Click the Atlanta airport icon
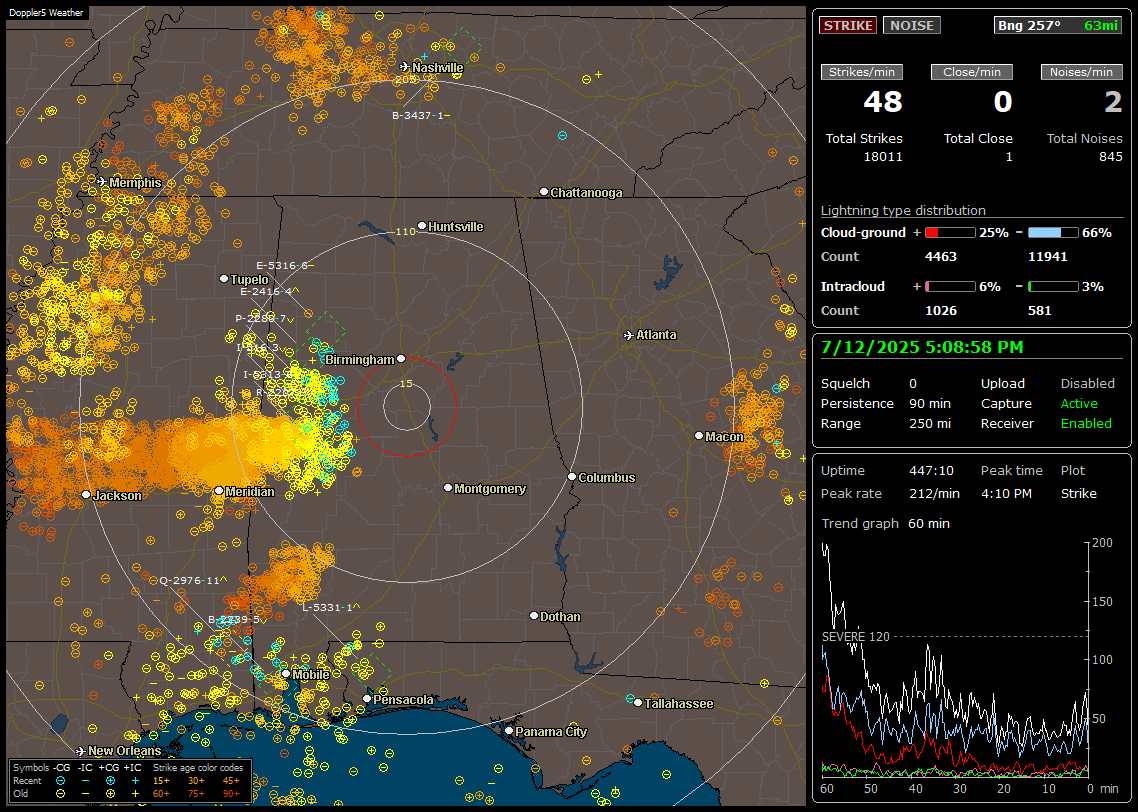This screenshot has height=812, width=1138. pyautogui.click(x=629, y=335)
